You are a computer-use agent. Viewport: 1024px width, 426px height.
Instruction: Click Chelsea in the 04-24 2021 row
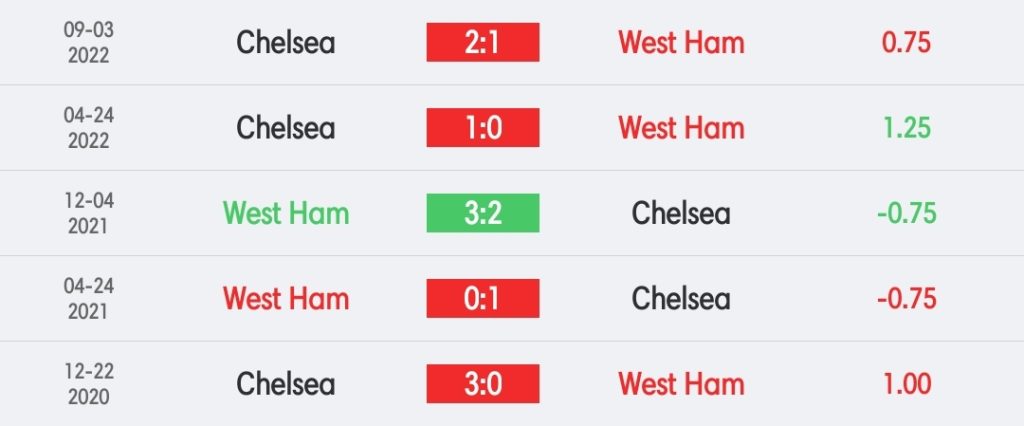(680, 299)
